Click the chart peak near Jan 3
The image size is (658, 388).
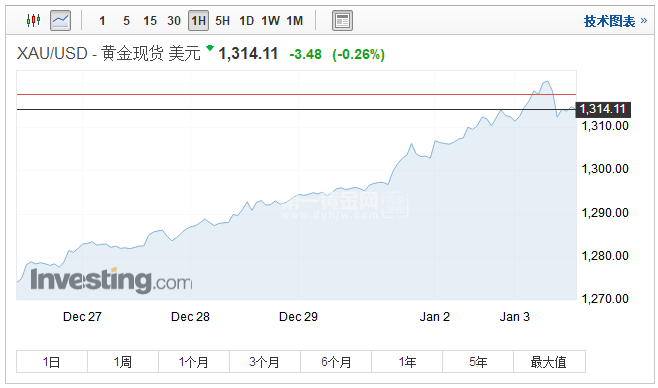[x=546, y=81]
